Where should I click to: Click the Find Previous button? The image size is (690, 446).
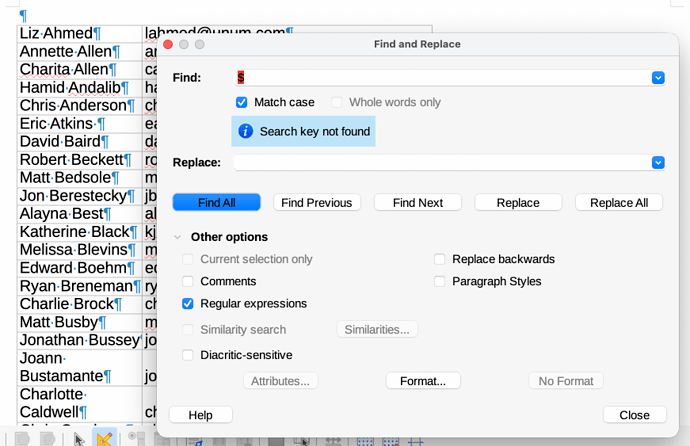click(x=316, y=202)
